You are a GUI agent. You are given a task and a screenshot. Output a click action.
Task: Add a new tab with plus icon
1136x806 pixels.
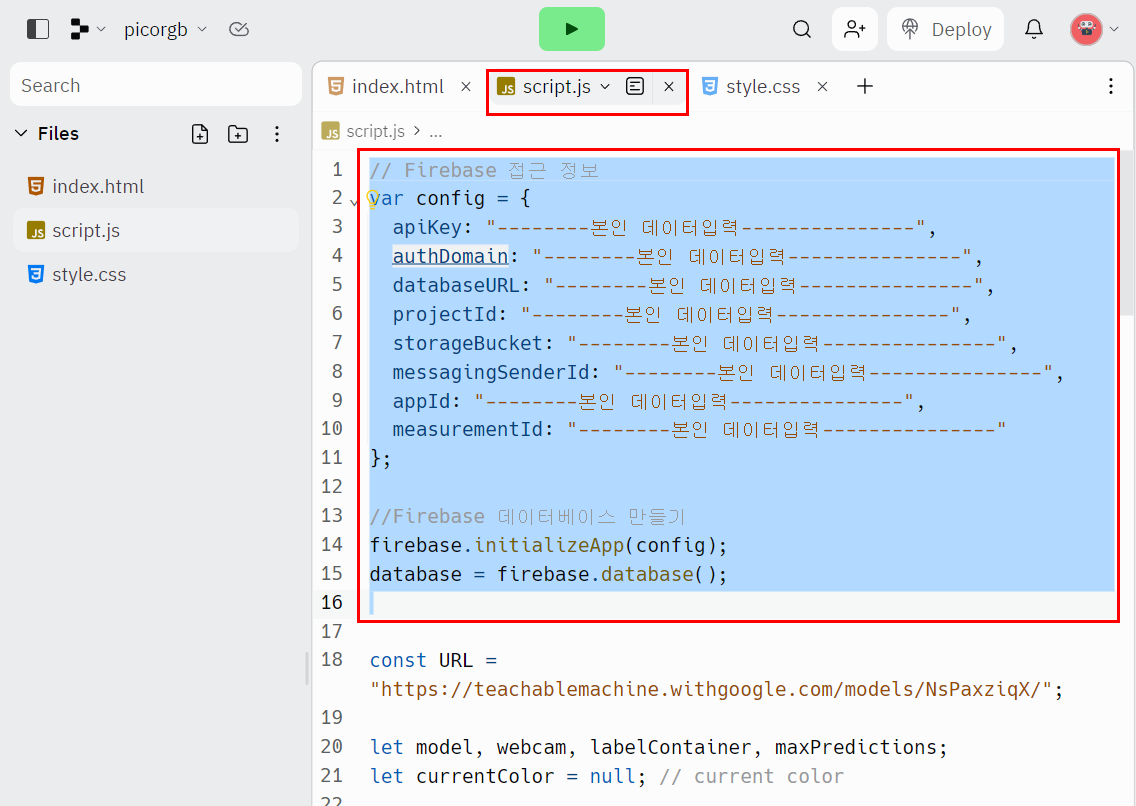click(864, 87)
